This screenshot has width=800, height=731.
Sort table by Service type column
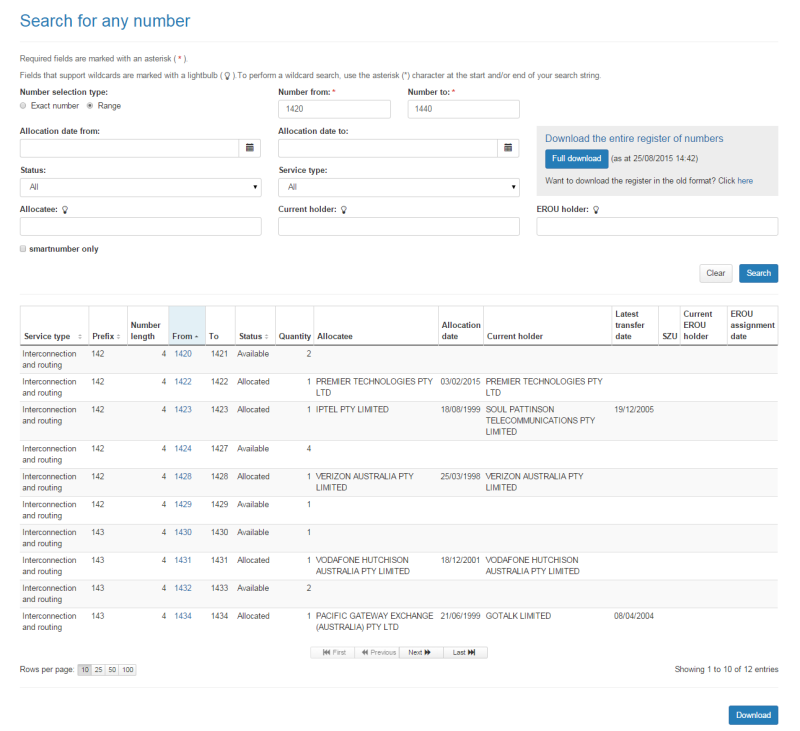pyautogui.click(x=54, y=326)
